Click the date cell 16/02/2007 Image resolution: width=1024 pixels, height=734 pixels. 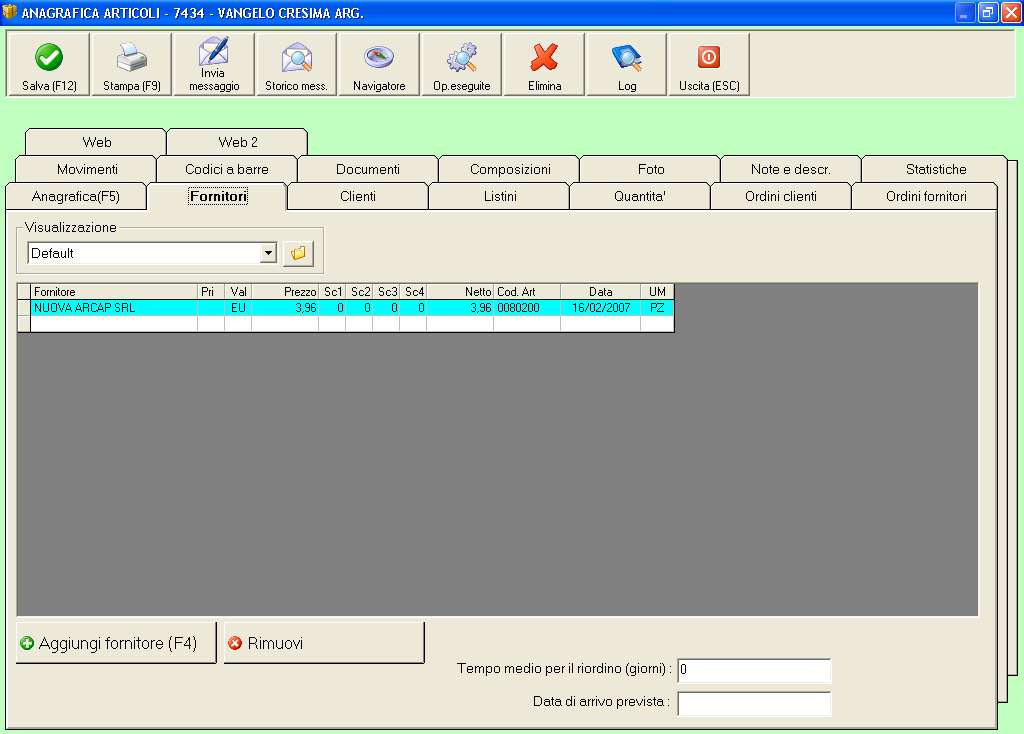tap(600, 308)
